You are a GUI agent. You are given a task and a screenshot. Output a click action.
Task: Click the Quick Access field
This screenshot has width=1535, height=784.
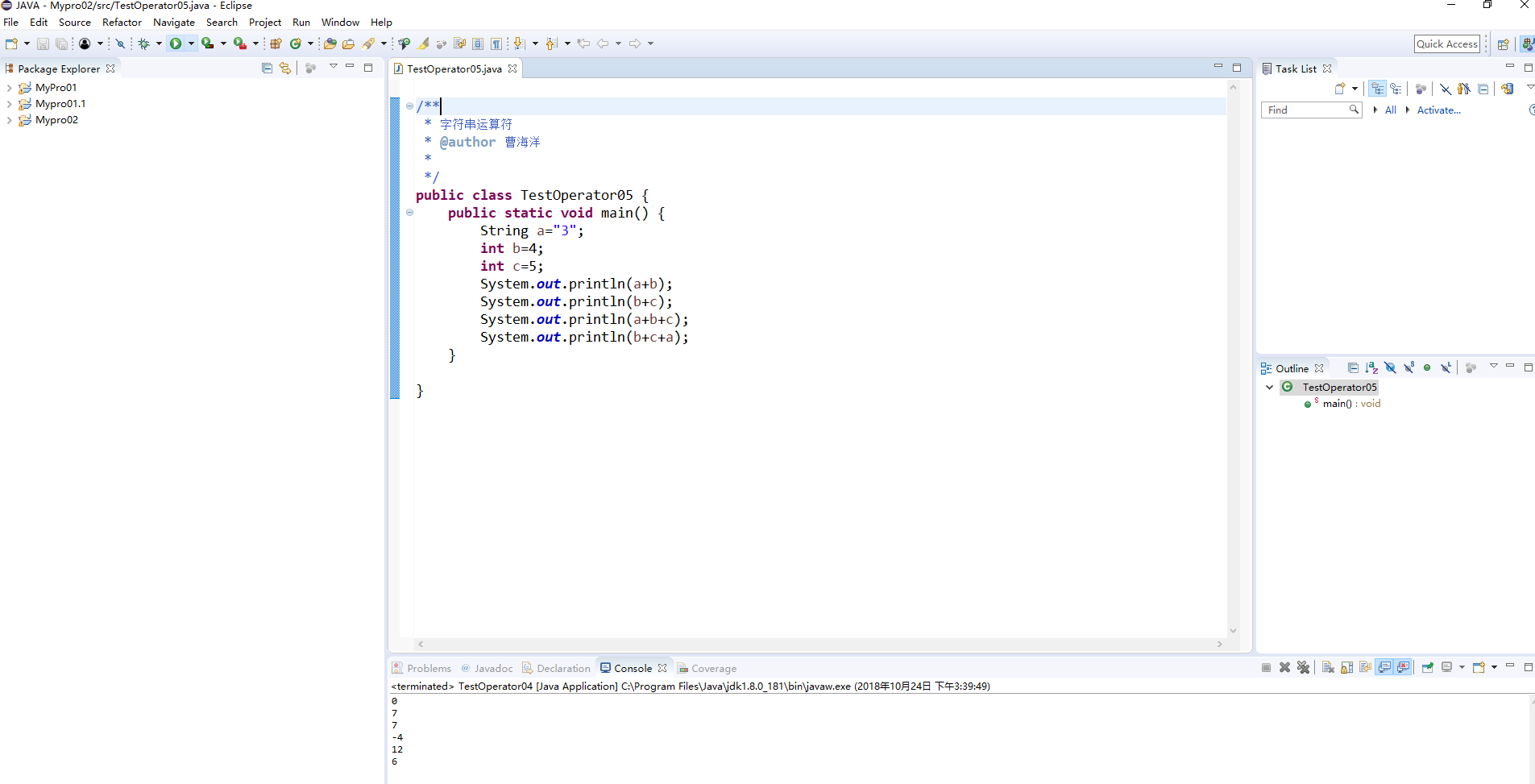[1447, 44]
